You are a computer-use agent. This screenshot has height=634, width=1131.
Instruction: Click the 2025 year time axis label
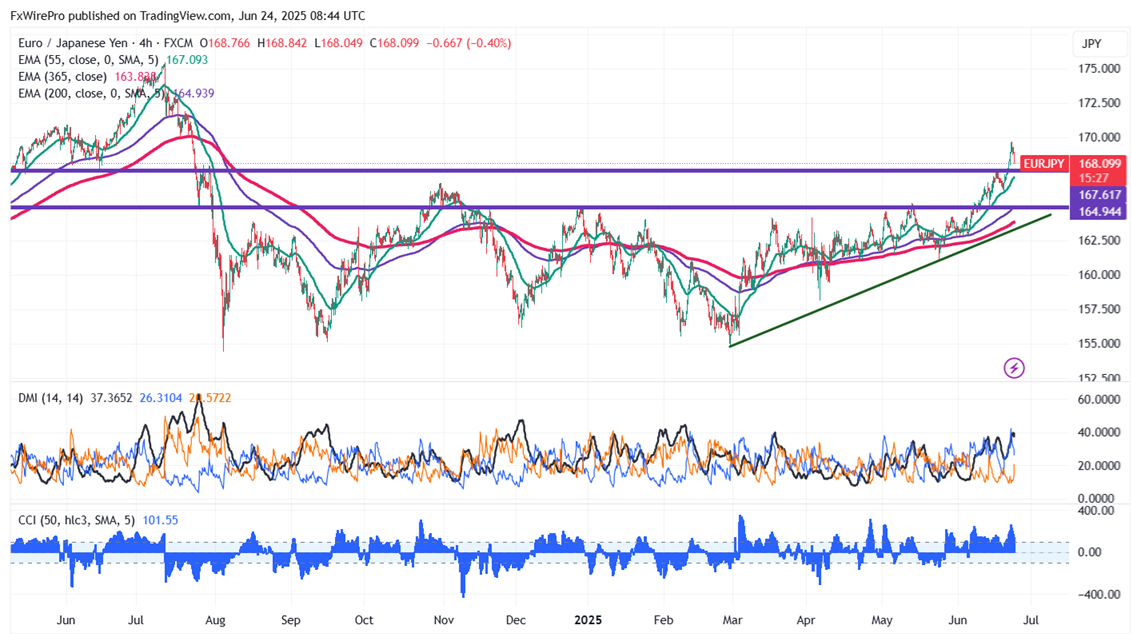pos(588,620)
